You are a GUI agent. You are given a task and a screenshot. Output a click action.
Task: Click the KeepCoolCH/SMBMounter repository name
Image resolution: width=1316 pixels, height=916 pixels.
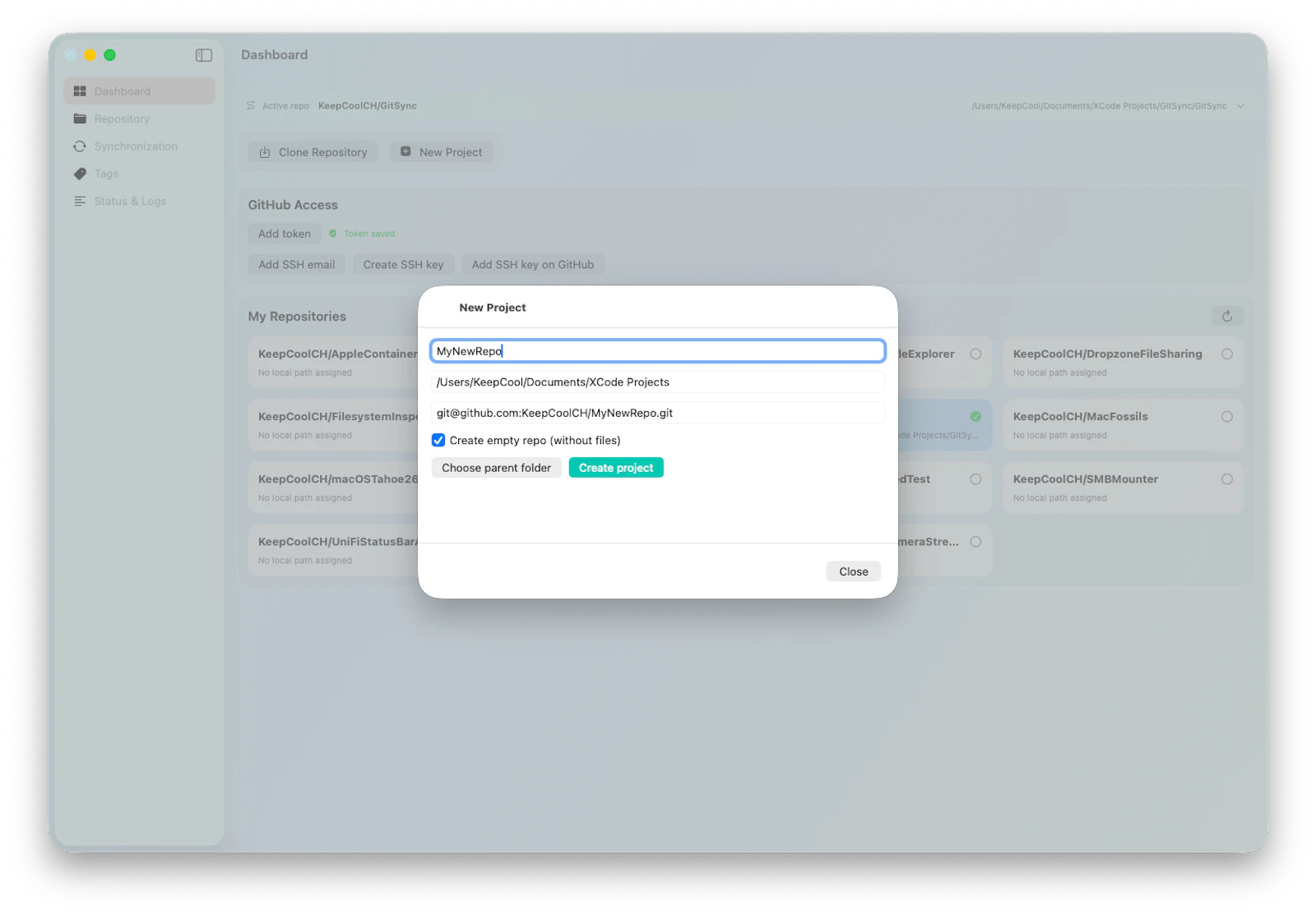[x=1085, y=479]
